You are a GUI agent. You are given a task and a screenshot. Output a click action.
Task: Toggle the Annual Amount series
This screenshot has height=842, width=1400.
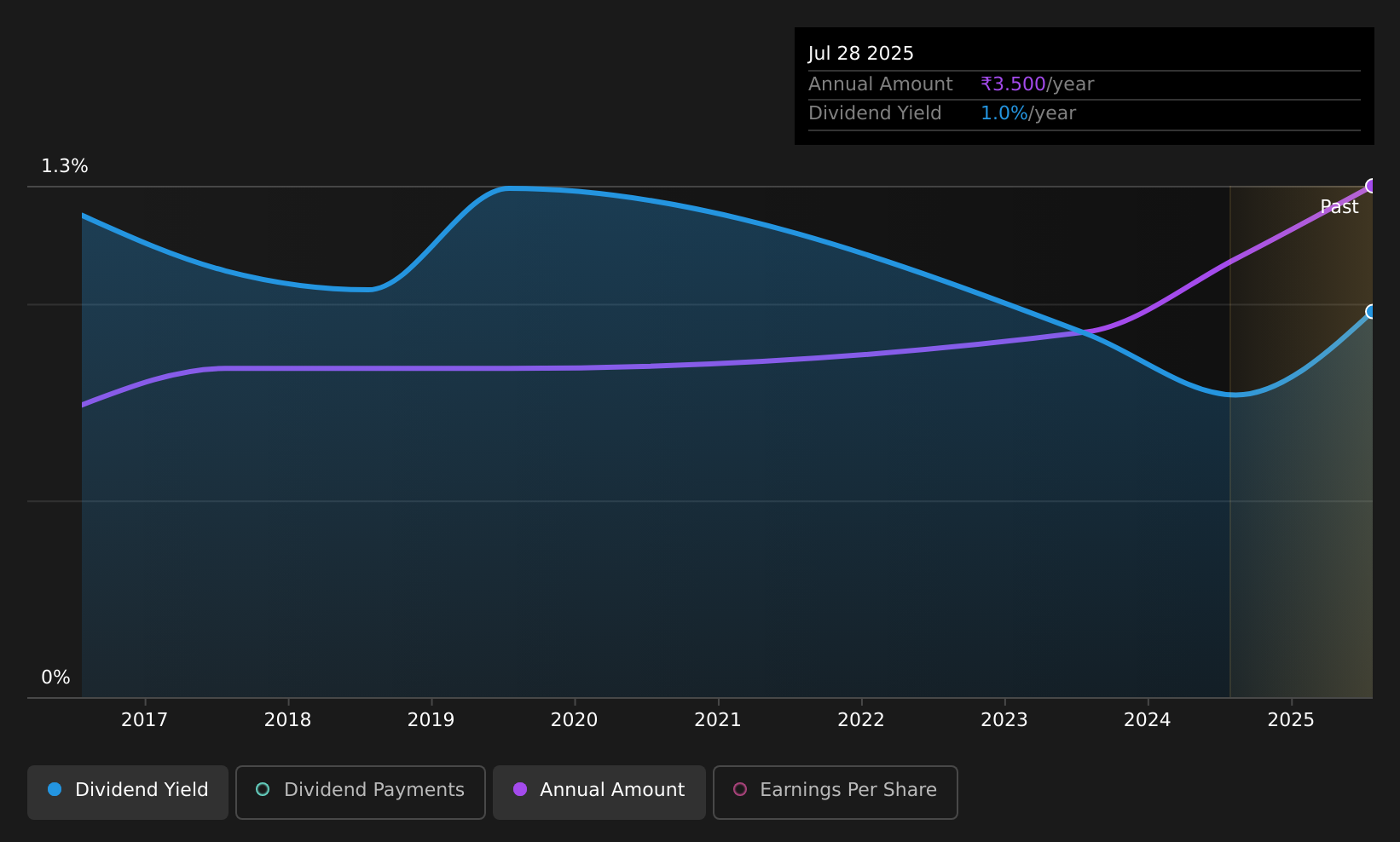tap(599, 792)
